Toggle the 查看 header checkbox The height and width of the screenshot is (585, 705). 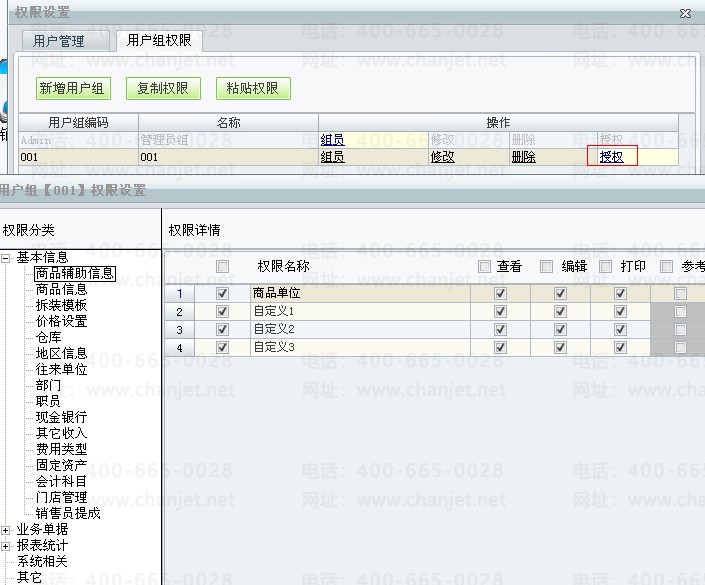pyautogui.click(x=484, y=267)
